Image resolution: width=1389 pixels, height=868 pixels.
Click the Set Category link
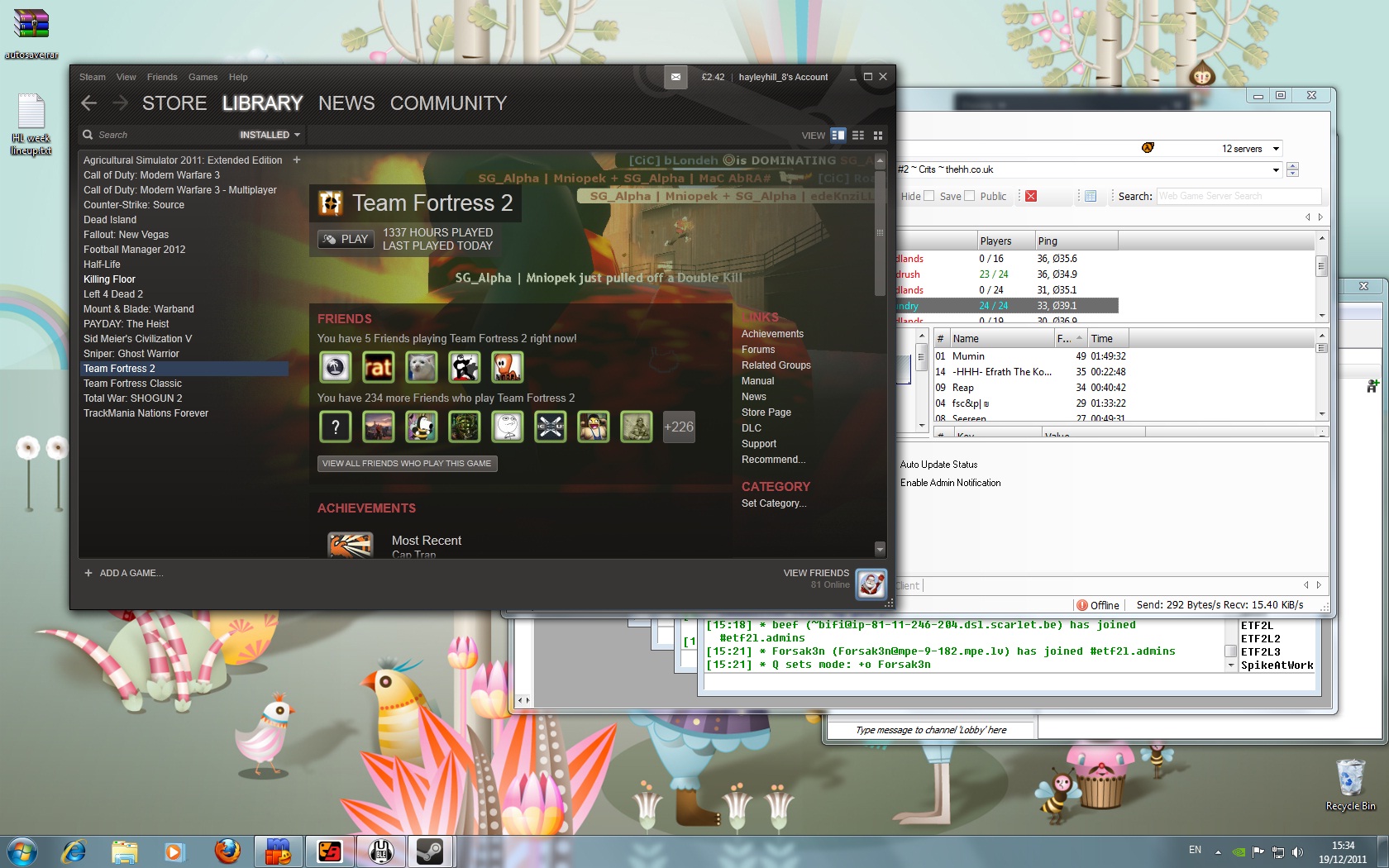point(774,503)
